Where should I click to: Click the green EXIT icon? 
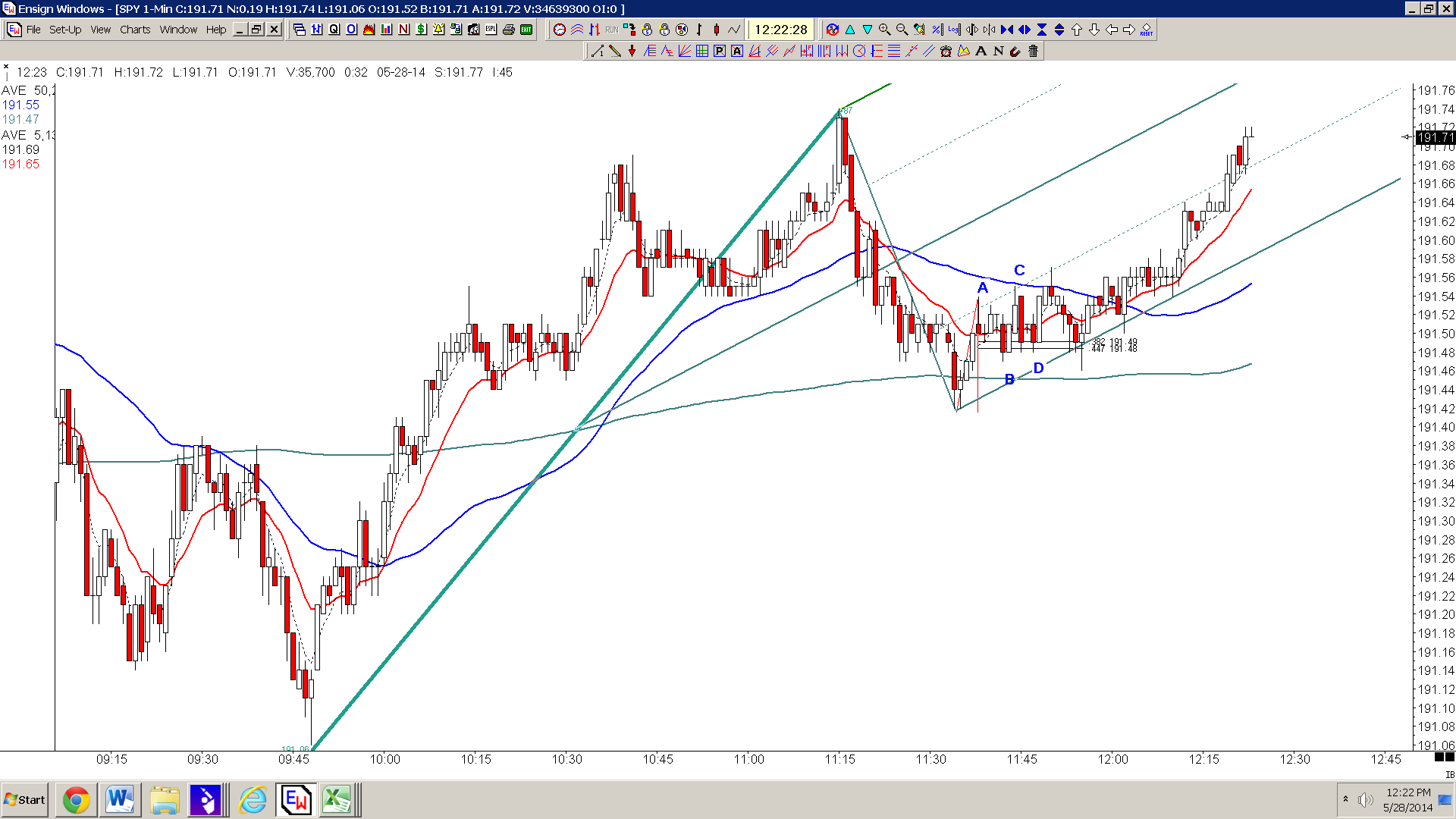pos(526,30)
